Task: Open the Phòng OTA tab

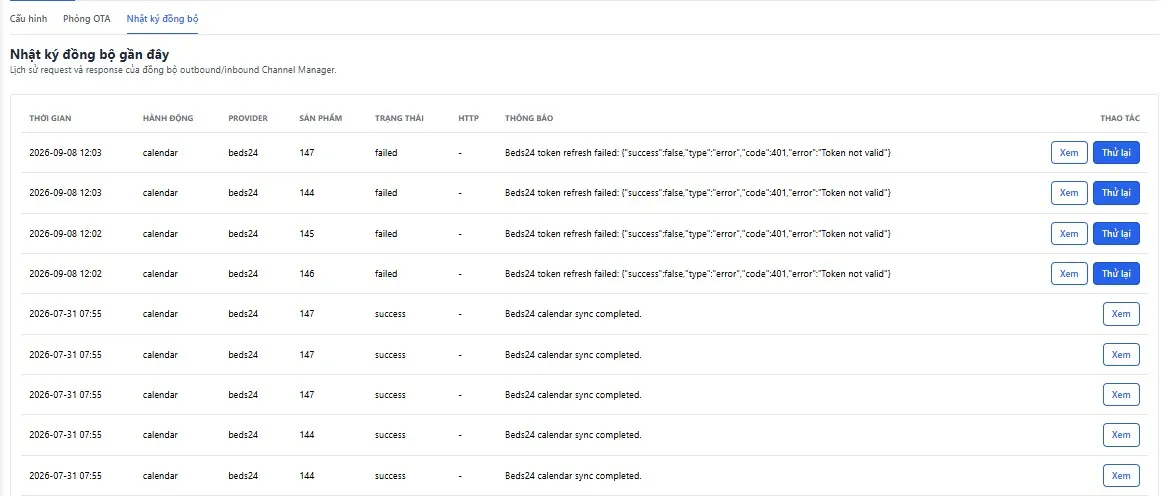Action: [x=87, y=19]
